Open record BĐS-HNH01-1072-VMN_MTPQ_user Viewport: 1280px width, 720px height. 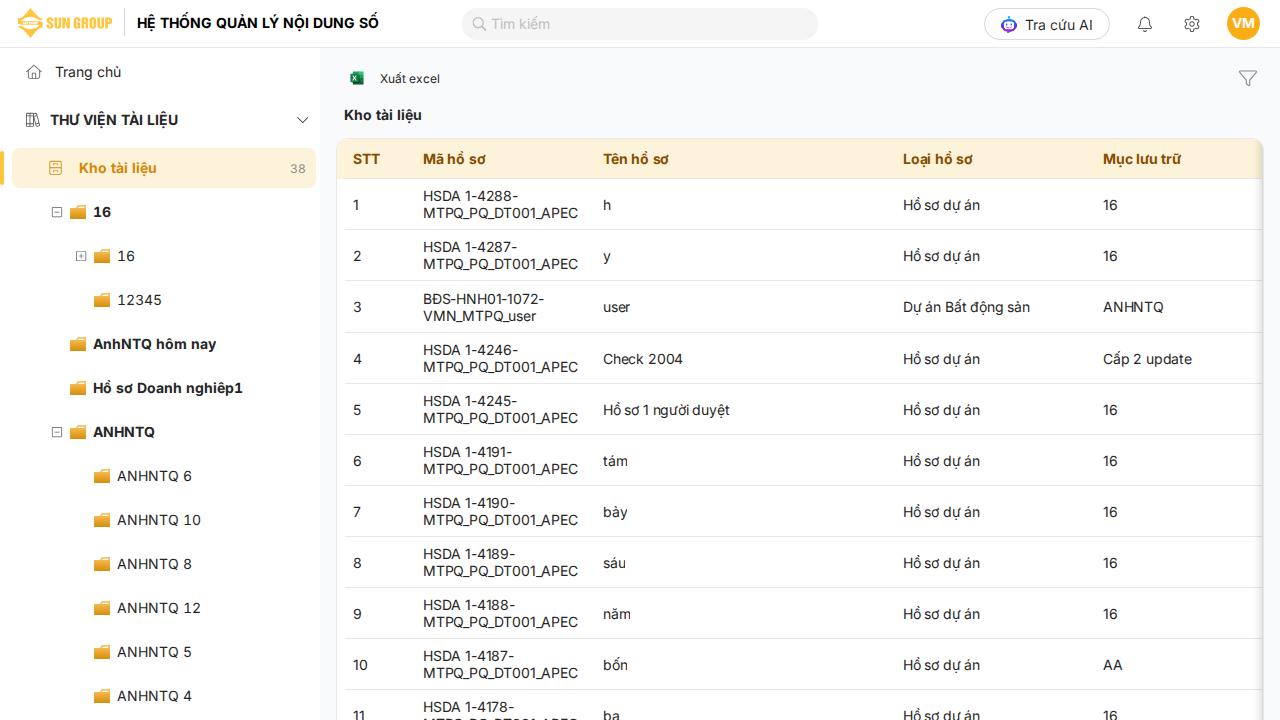point(484,307)
